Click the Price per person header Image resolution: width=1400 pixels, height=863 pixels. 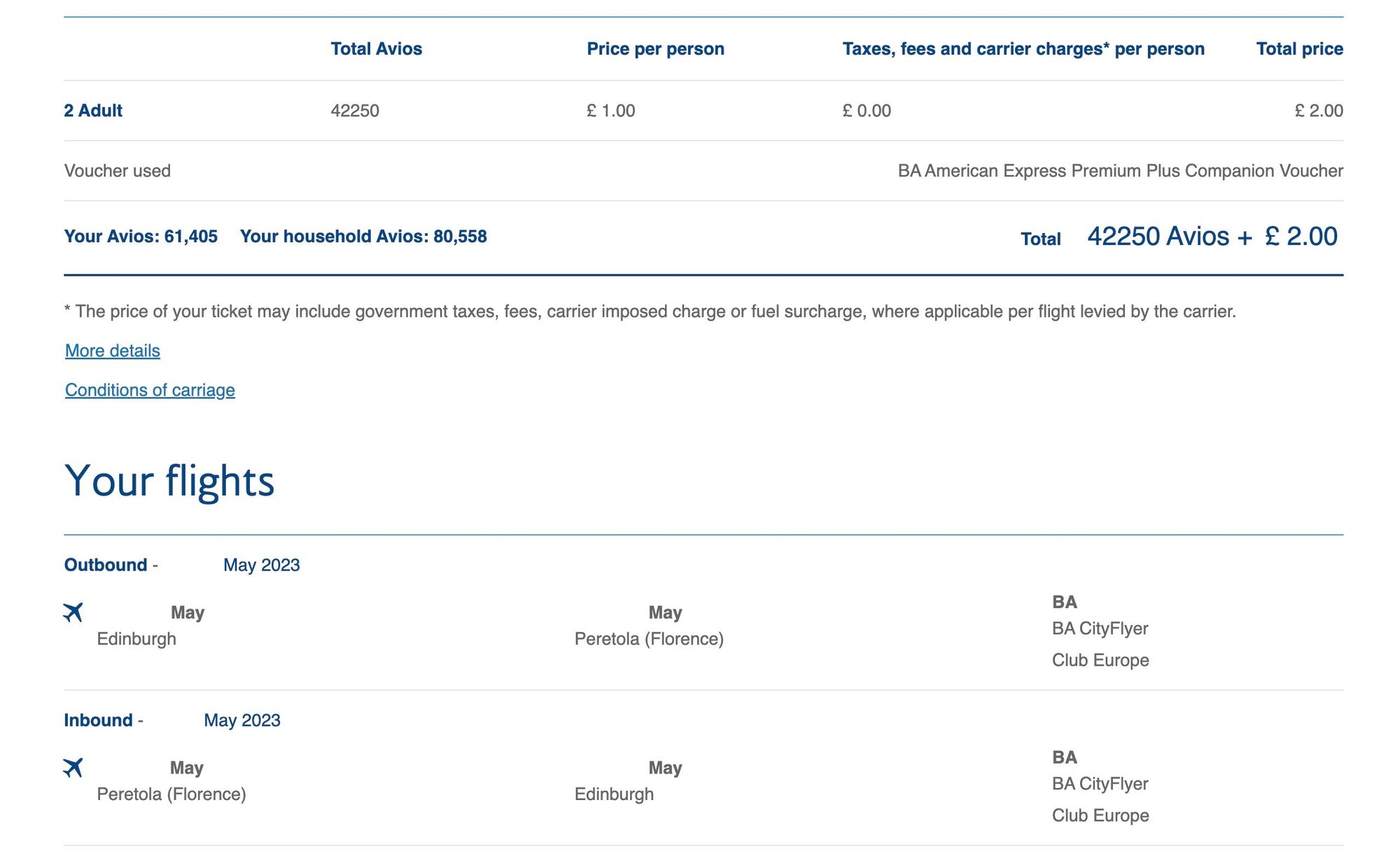[x=656, y=49]
